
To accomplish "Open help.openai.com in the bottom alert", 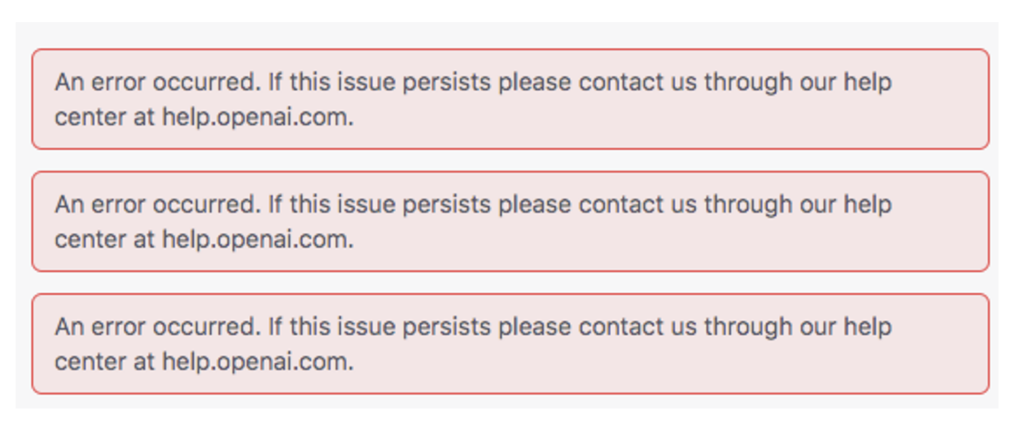I will (257, 361).
